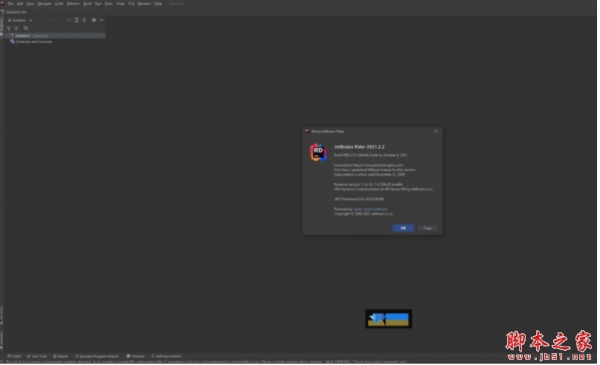Click the Rider RD logo in About dialog
600x365 pixels.
[x=318, y=153]
